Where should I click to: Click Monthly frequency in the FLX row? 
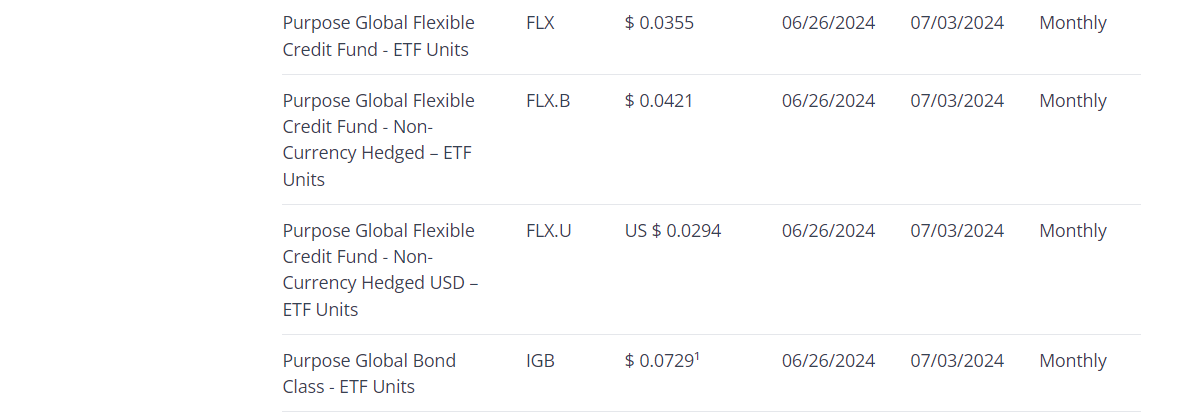click(1073, 23)
